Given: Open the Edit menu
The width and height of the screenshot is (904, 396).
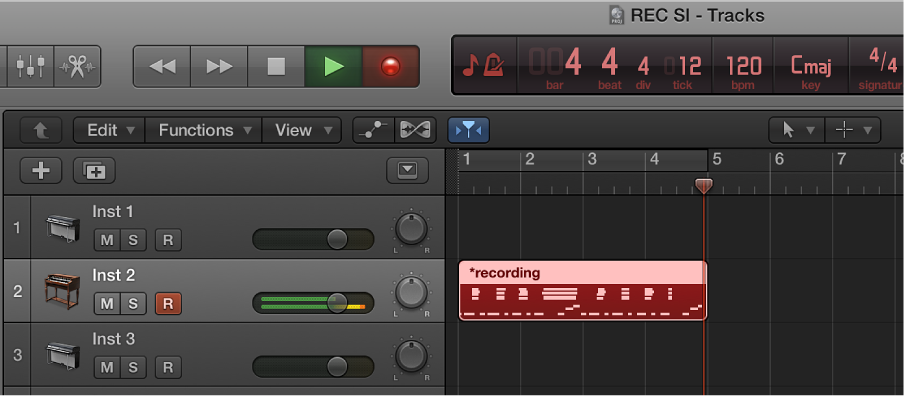Looking at the screenshot, I should pyautogui.click(x=110, y=130).
